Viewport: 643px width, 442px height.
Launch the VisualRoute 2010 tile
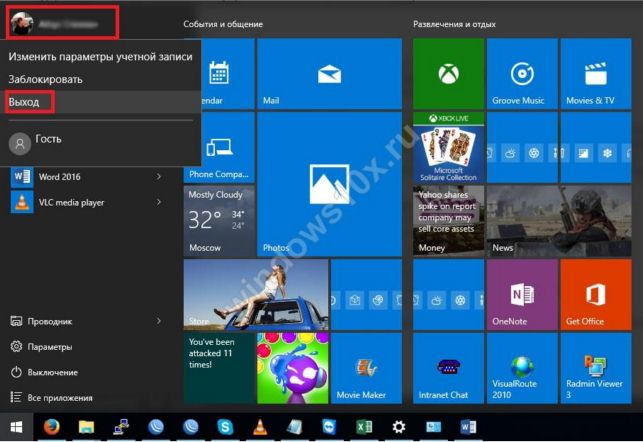coord(522,368)
